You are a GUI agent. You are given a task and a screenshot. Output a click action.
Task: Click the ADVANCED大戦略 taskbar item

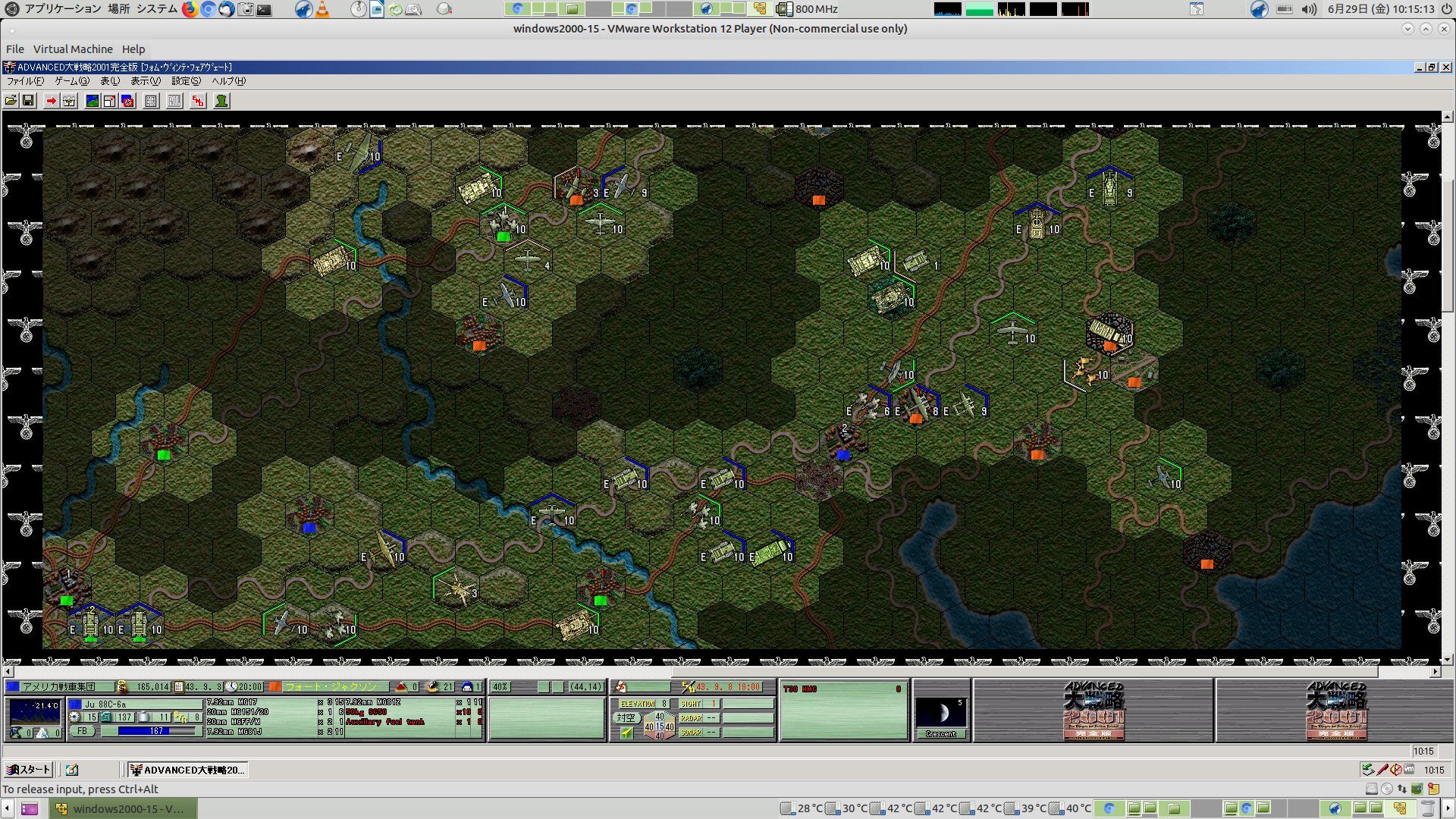tap(187, 770)
